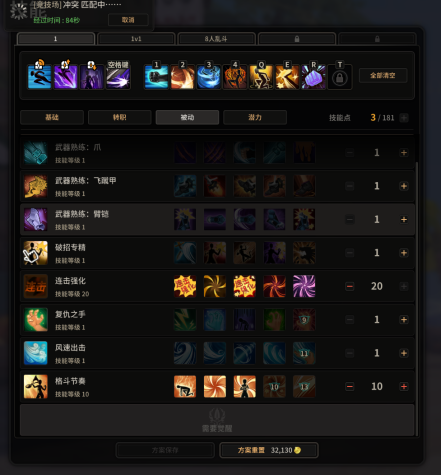Add a point to 武器熟练: 臂铠
441x475 pixels.
pyautogui.click(x=404, y=219)
